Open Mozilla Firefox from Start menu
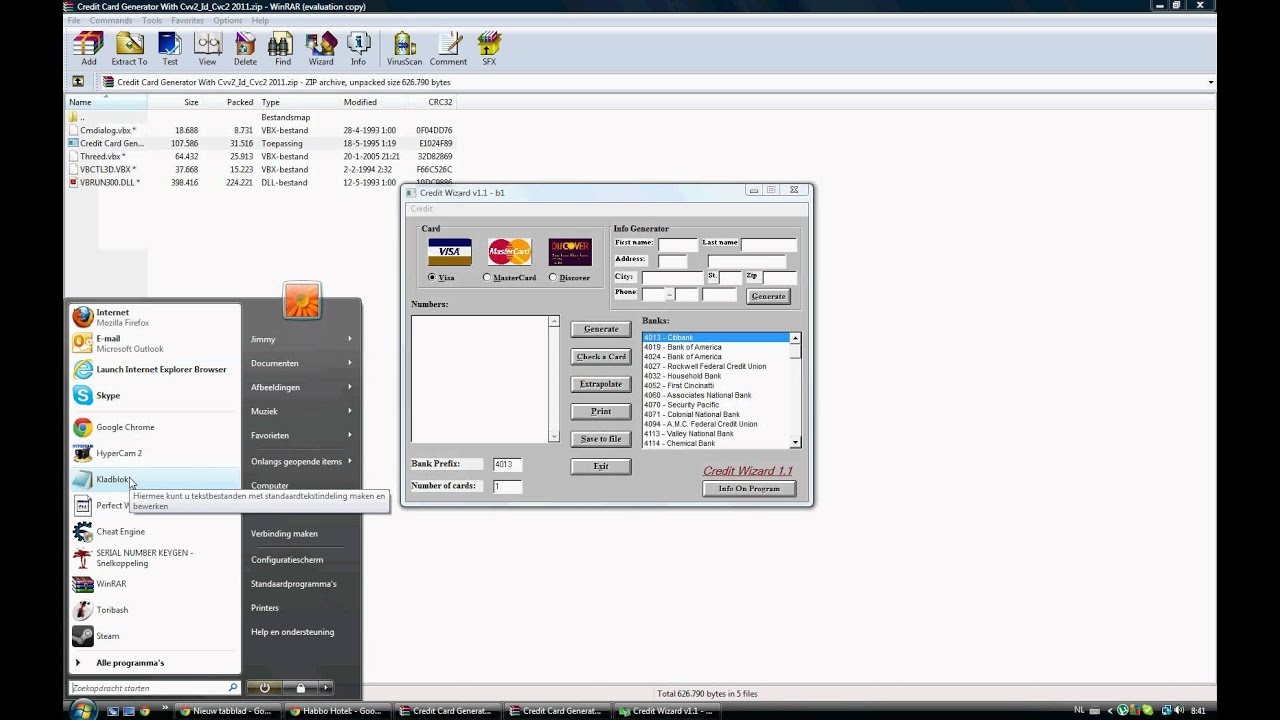This screenshot has width=1280, height=720. tap(155, 317)
